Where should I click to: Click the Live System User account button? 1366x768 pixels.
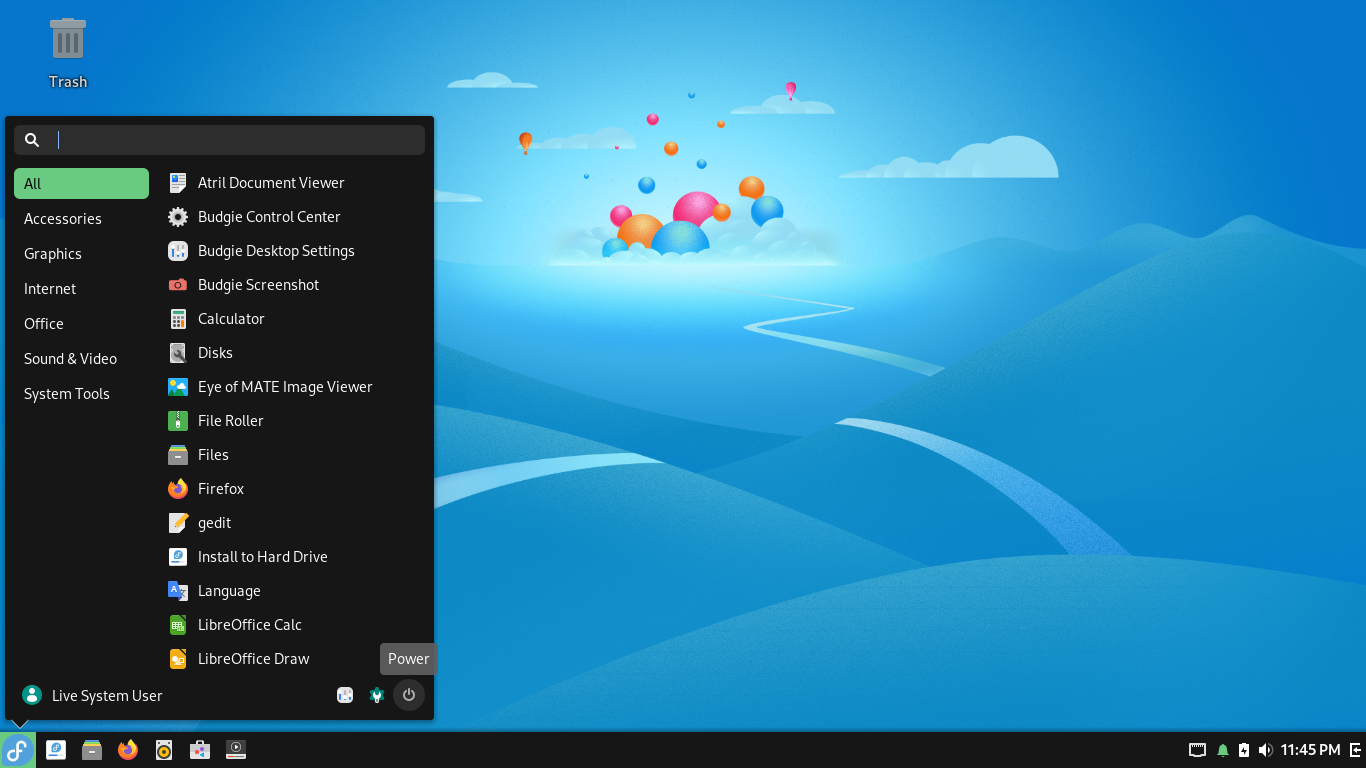pos(92,695)
